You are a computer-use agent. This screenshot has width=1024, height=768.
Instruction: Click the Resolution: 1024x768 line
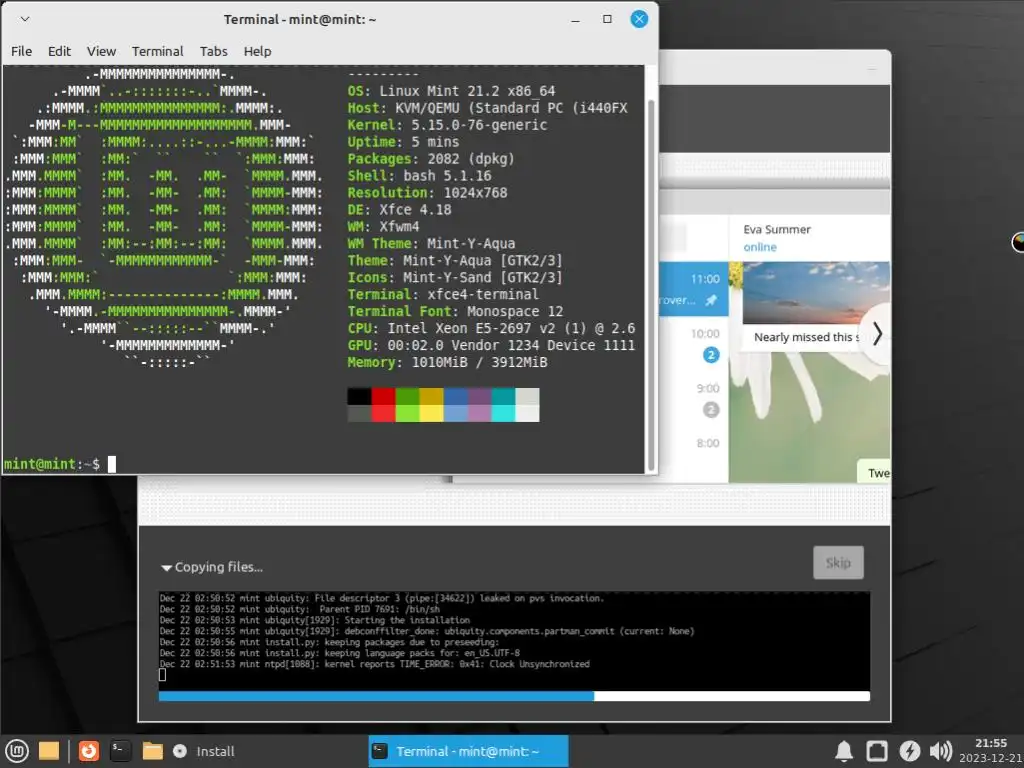tap(427, 193)
